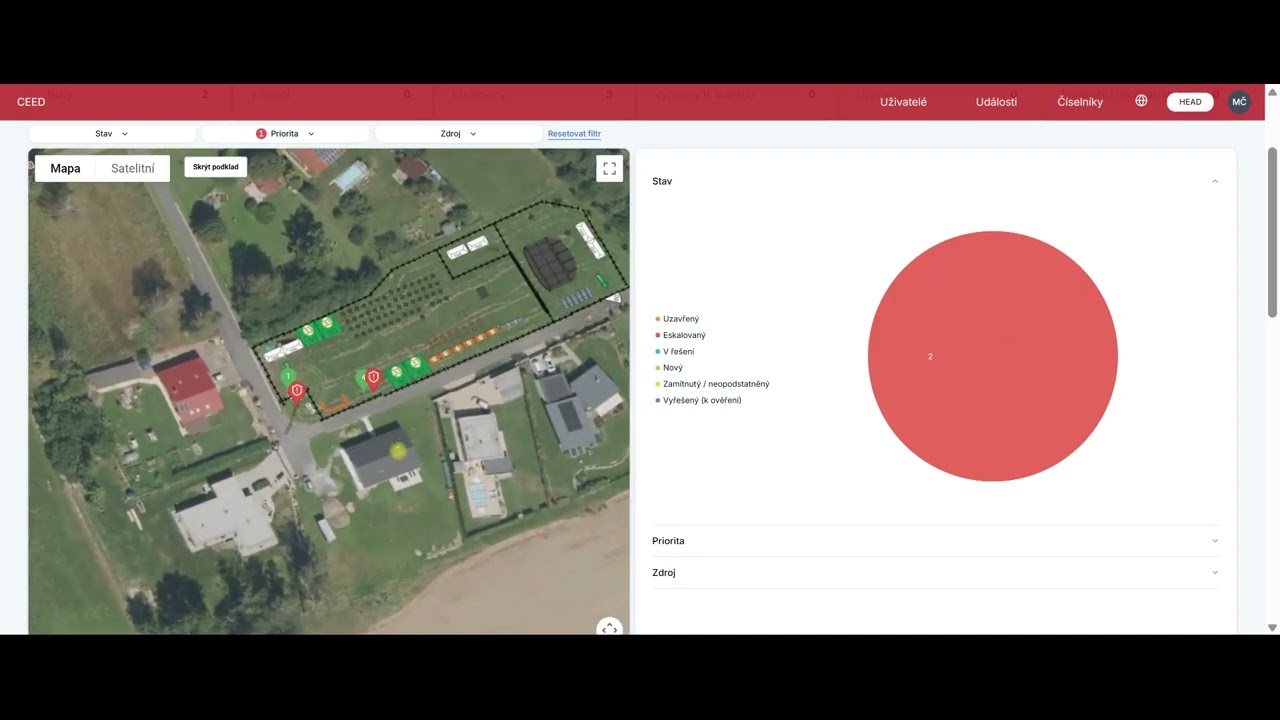This screenshot has width=1280, height=720.
Task: Click the red alert marker near road corner
Action: click(297, 392)
